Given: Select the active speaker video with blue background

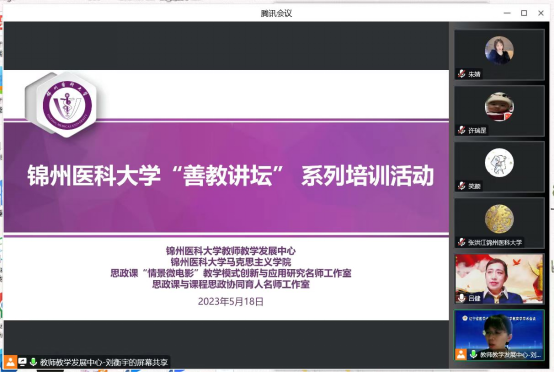Looking at the screenshot, I should (x=499, y=335).
